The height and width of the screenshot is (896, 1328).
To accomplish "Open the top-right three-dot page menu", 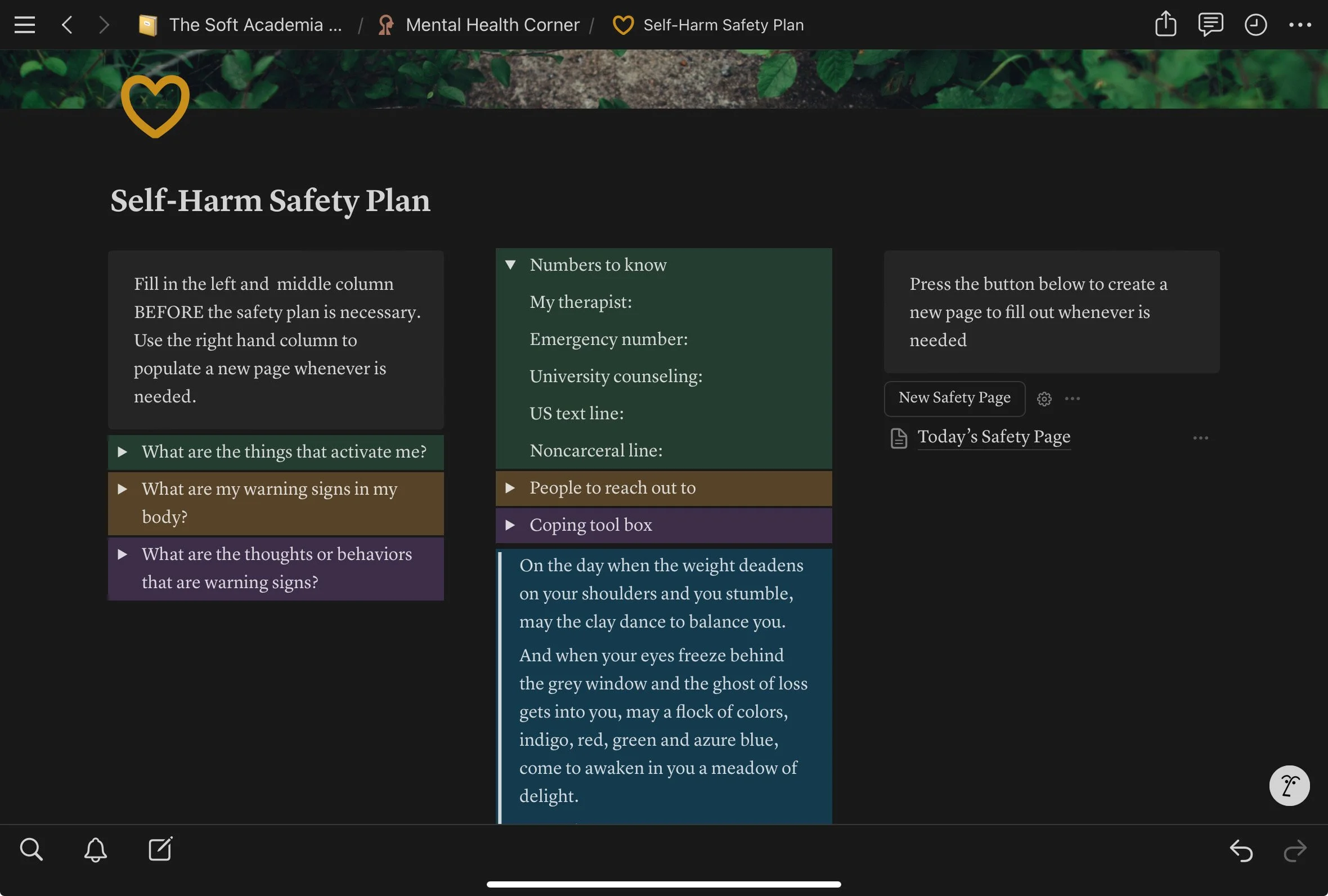I will click(1299, 25).
